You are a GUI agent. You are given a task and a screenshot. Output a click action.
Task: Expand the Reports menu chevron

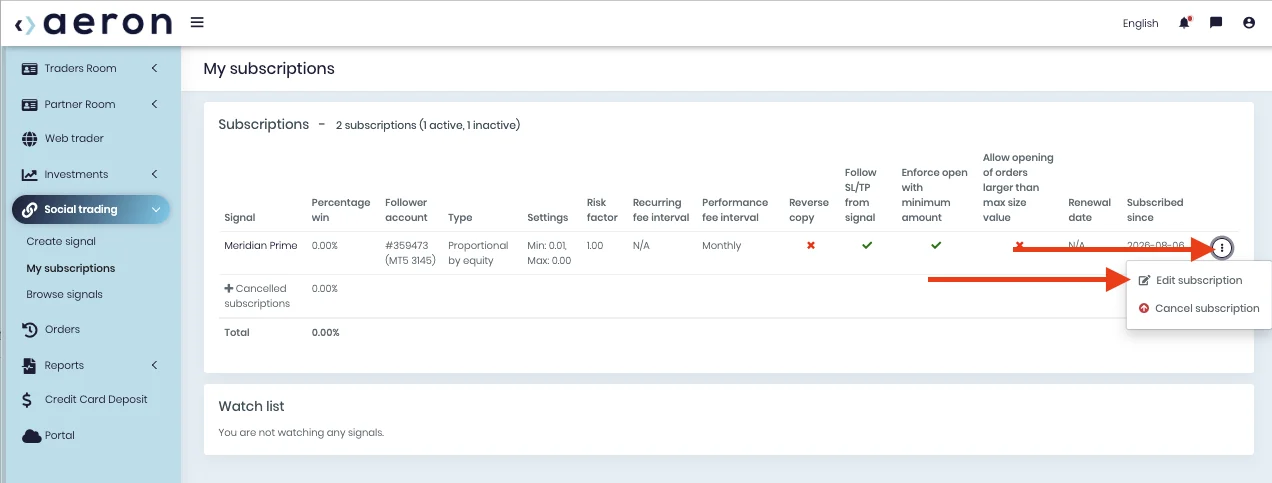[x=155, y=365]
